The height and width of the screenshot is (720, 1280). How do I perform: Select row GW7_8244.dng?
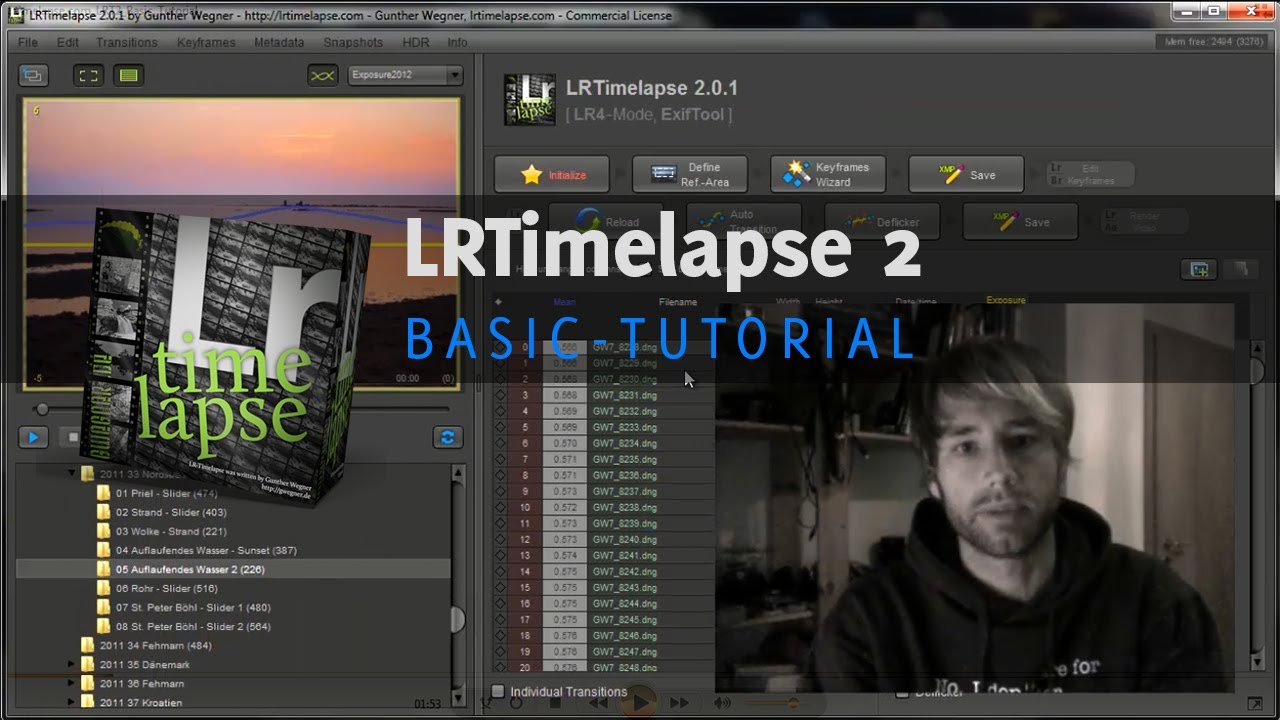tap(625, 603)
